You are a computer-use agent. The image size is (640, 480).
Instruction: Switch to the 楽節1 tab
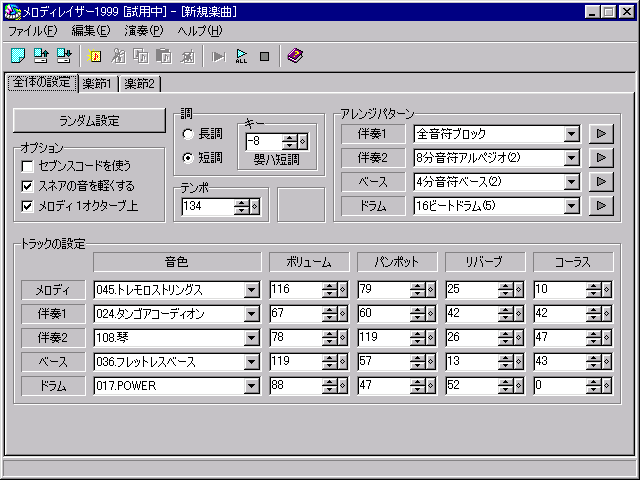(97, 84)
